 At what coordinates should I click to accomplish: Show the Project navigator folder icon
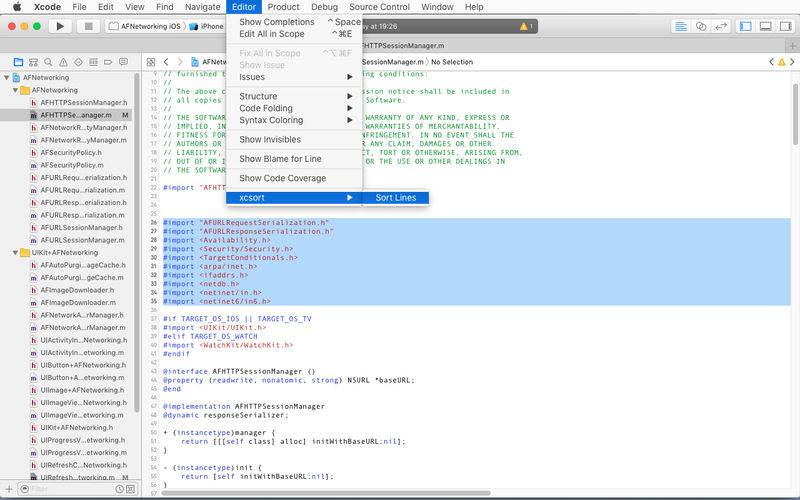click(18, 62)
